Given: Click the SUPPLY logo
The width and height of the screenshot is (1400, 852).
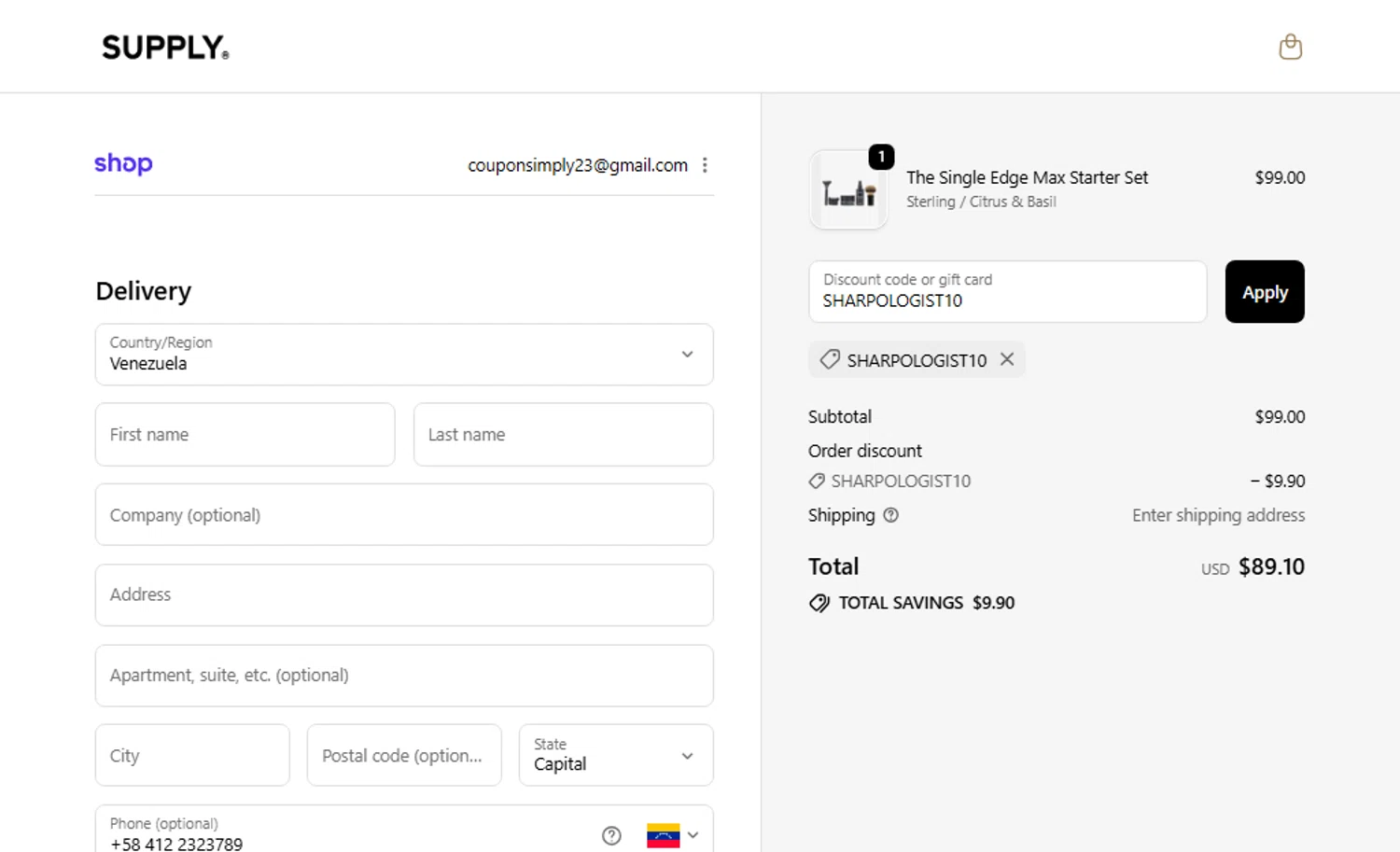Looking at the screenshot, I should (165, 48).
